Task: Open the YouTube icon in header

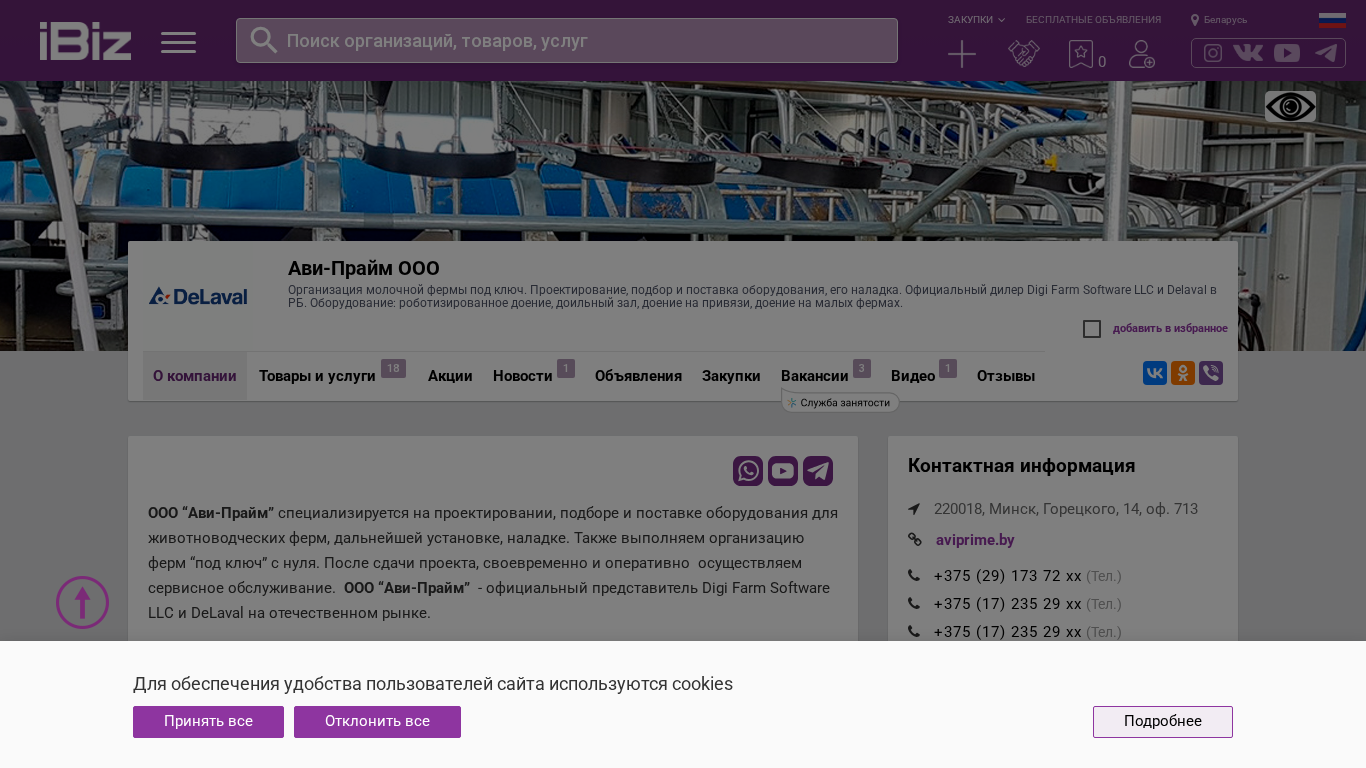Action: pos(1287,53)
